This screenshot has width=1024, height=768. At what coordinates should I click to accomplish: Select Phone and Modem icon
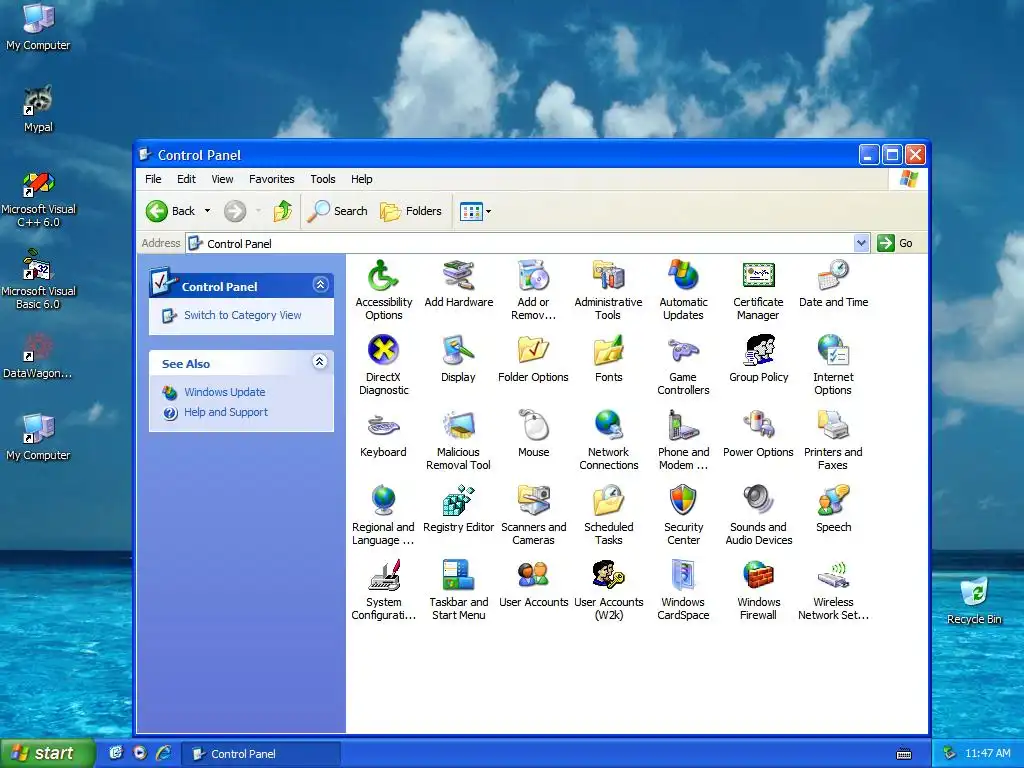click(x=683, y=426)
